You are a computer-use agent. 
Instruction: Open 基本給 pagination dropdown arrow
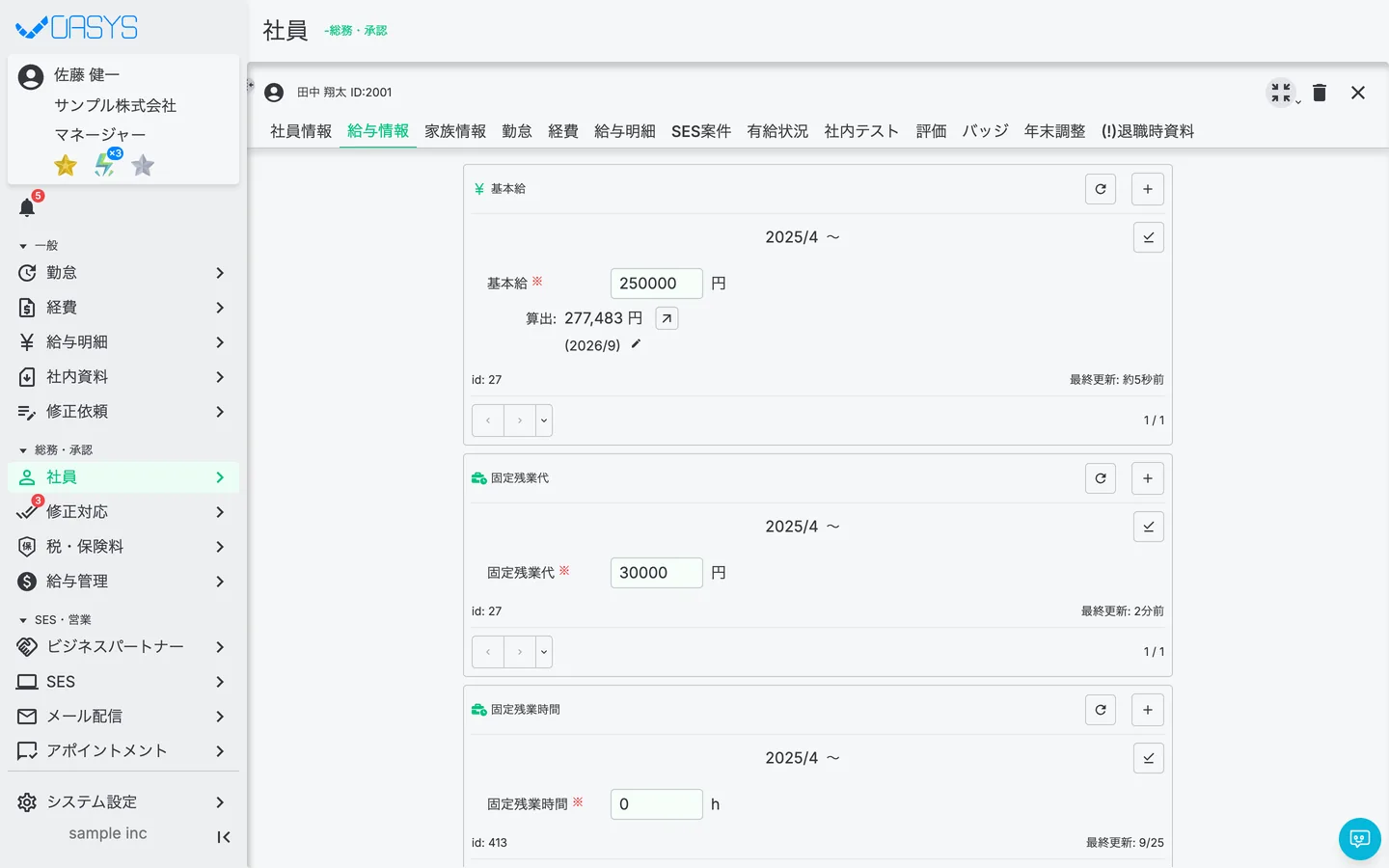pos(544,420)
